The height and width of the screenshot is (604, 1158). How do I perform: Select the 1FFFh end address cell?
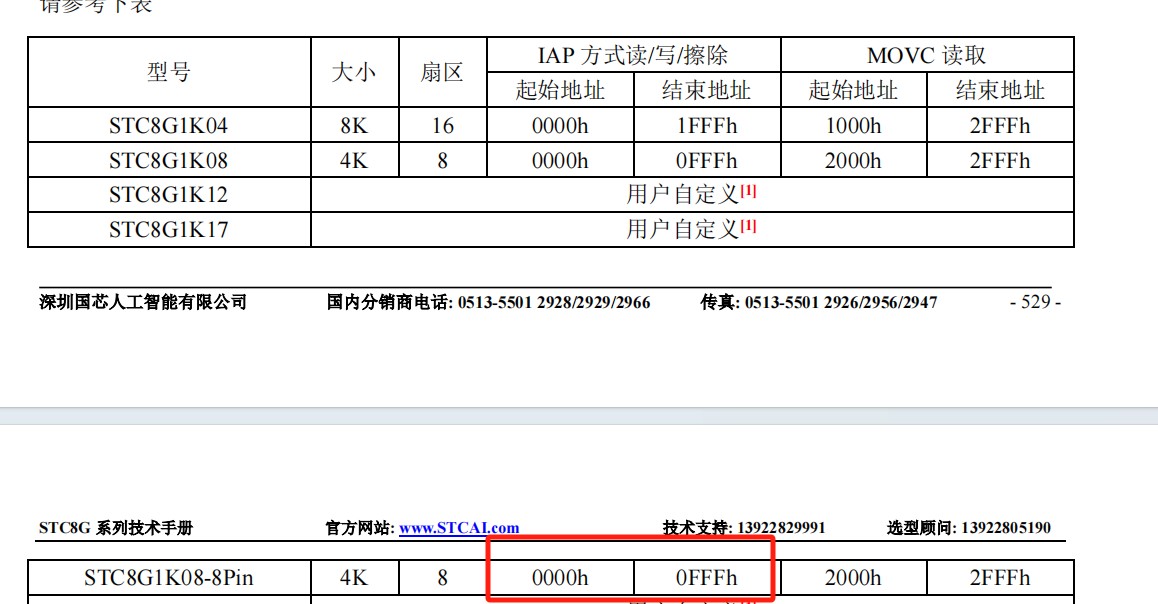point(706,126)
